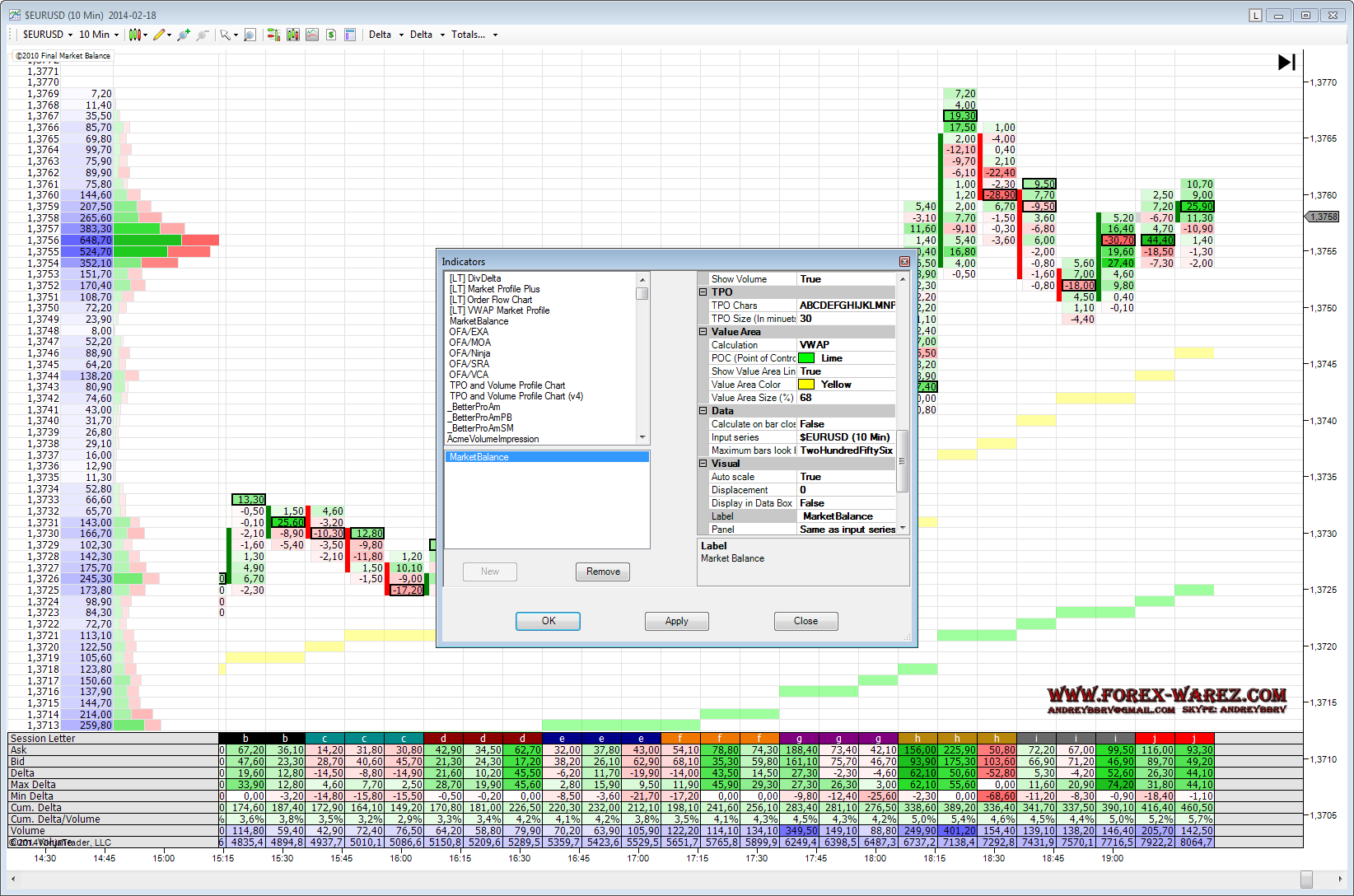
Task: Open the Indicators candlestick toolbar icon
Action: [x=292, y=35]
